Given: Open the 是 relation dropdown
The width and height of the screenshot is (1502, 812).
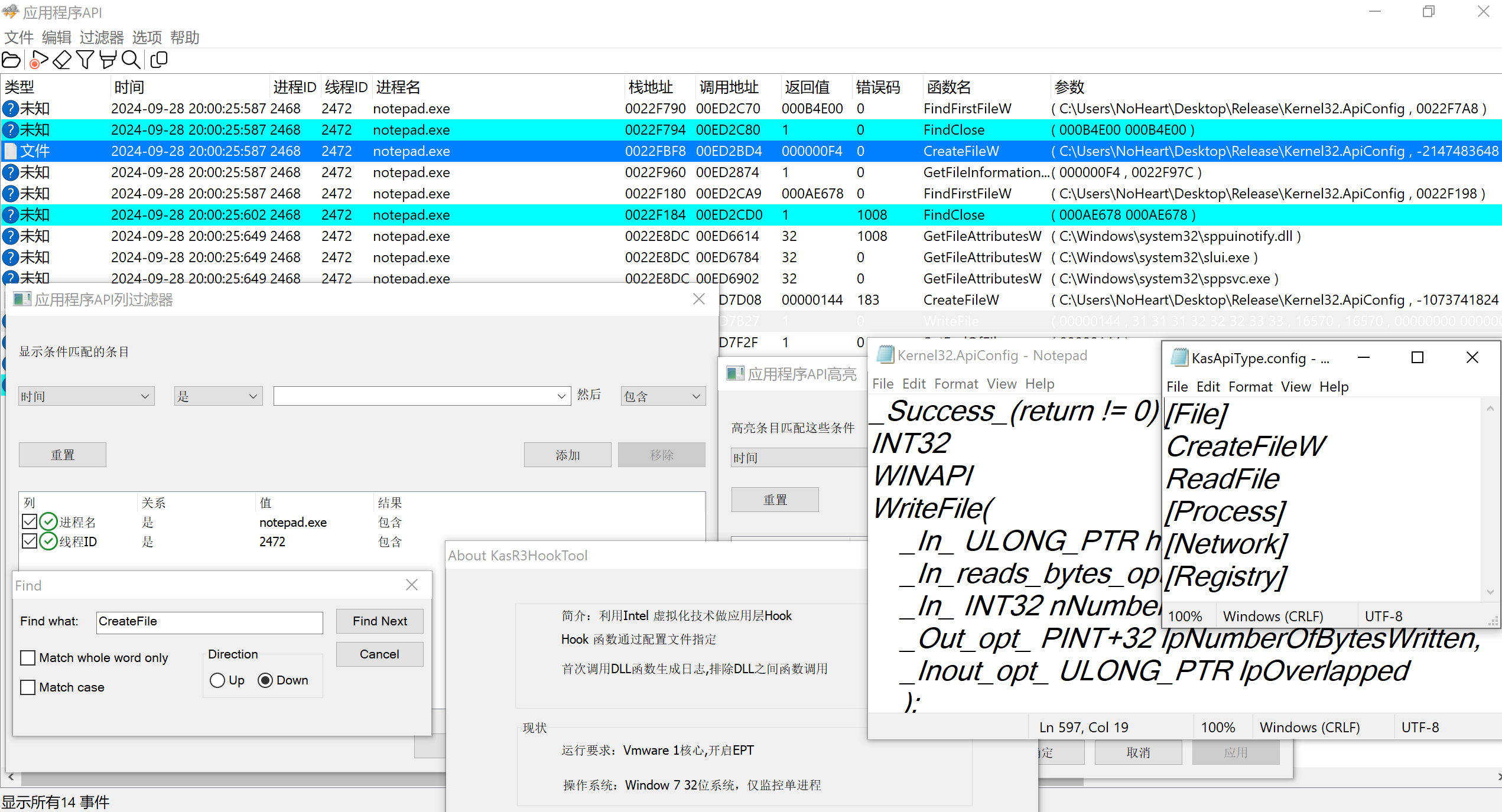Looking at the screenshot, I should coord(253,396).
